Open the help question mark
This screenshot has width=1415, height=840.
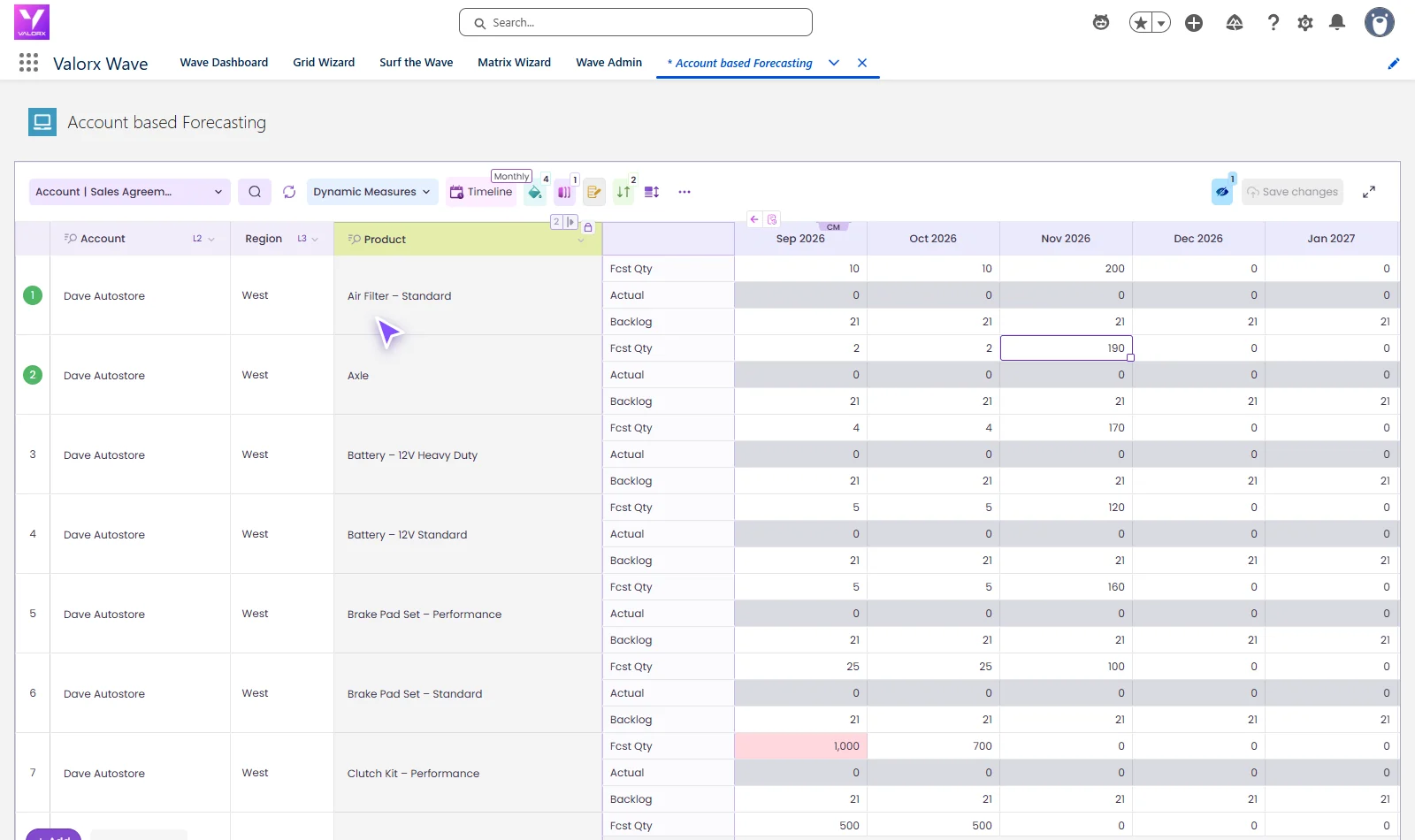[x=1273, y=23]
